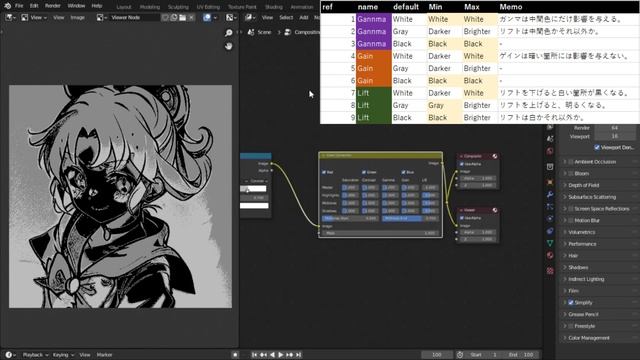
Task: Toggle the Blue channel checkbox in Color Correction
Action: [x=404, y=172]
